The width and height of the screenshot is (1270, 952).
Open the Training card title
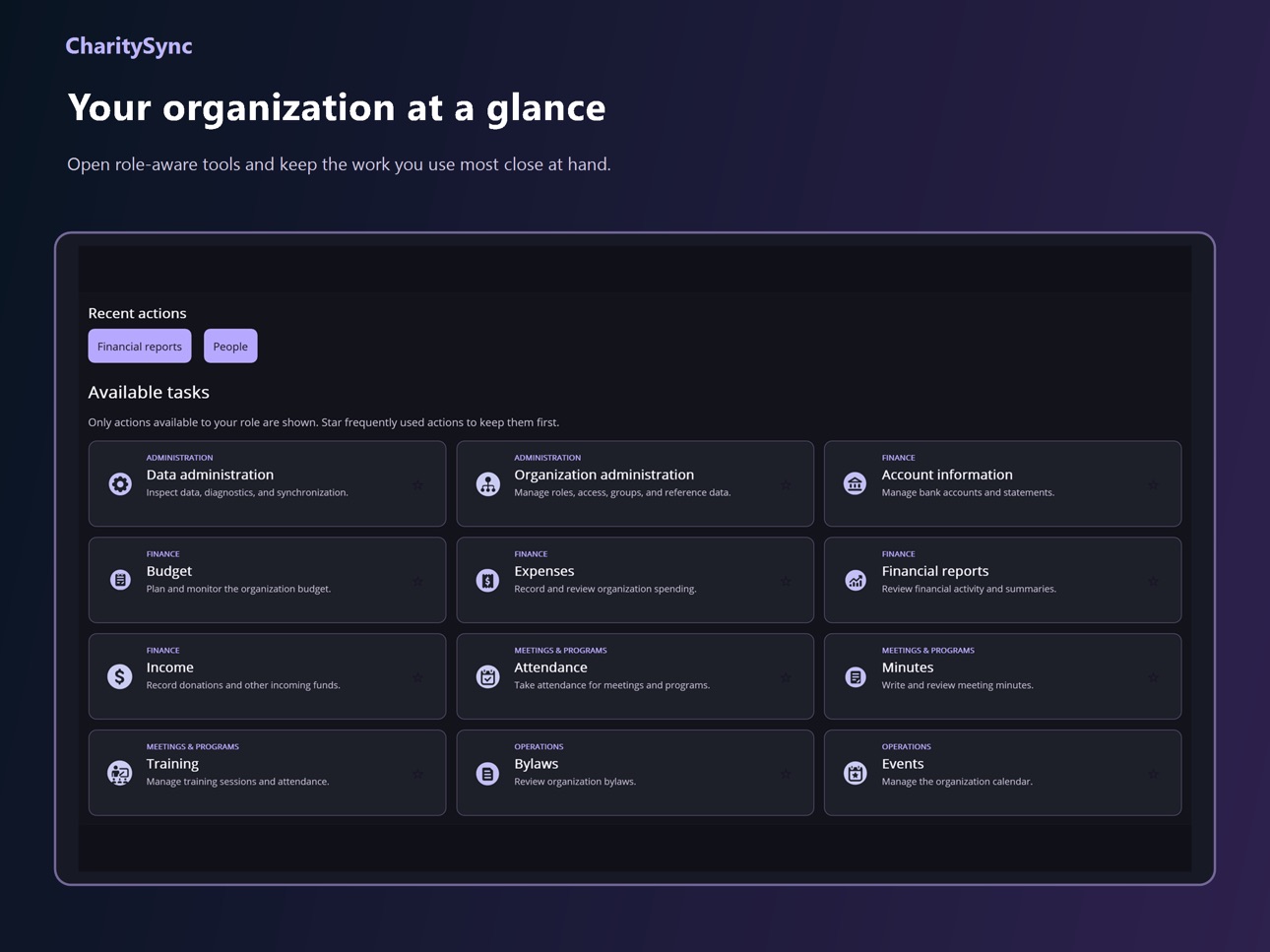pyautogui.click(x=172, y=764)
